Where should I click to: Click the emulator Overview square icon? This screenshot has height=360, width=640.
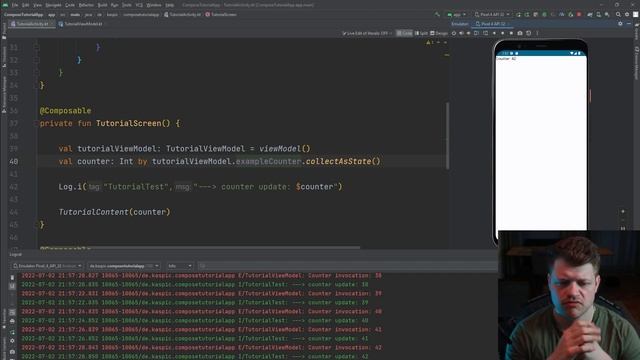511,33
